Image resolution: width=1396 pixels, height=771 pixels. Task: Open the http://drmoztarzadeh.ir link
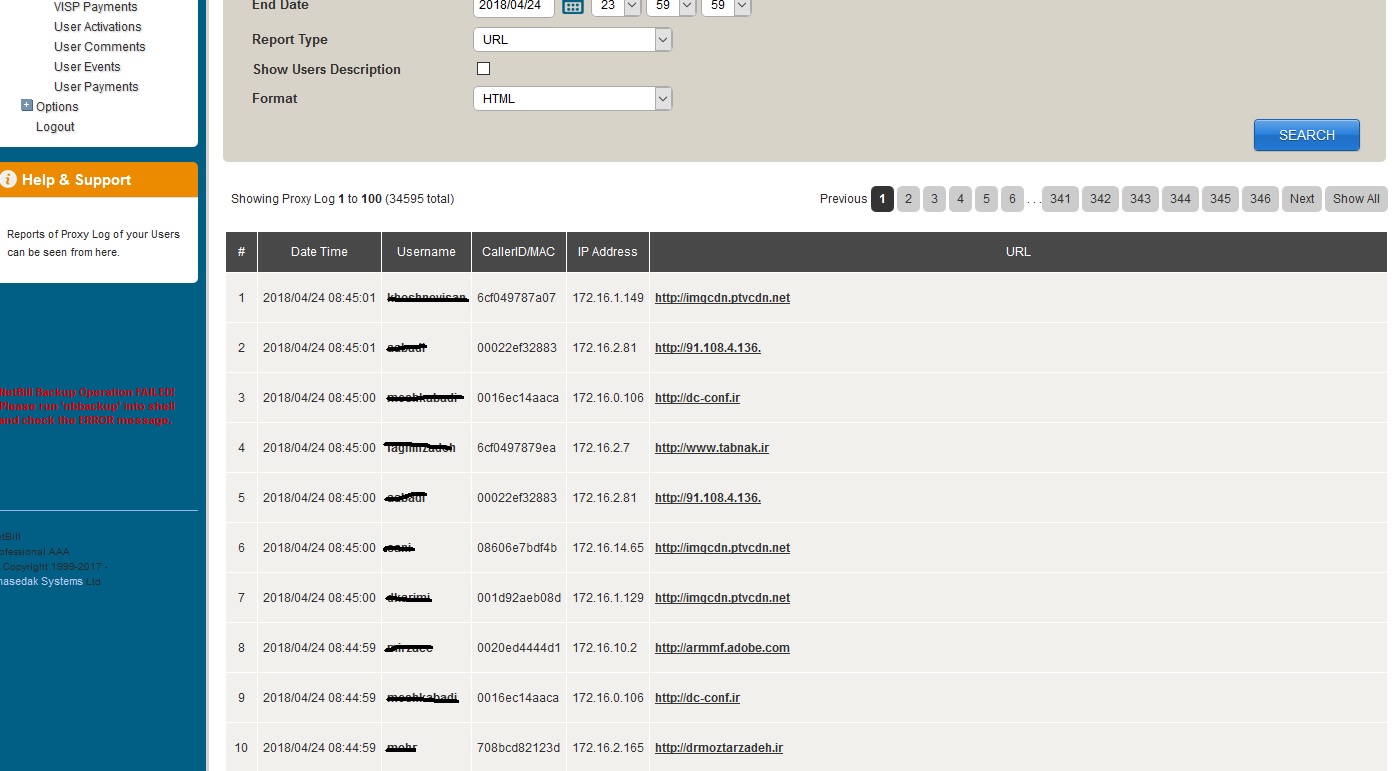[719, 748]
